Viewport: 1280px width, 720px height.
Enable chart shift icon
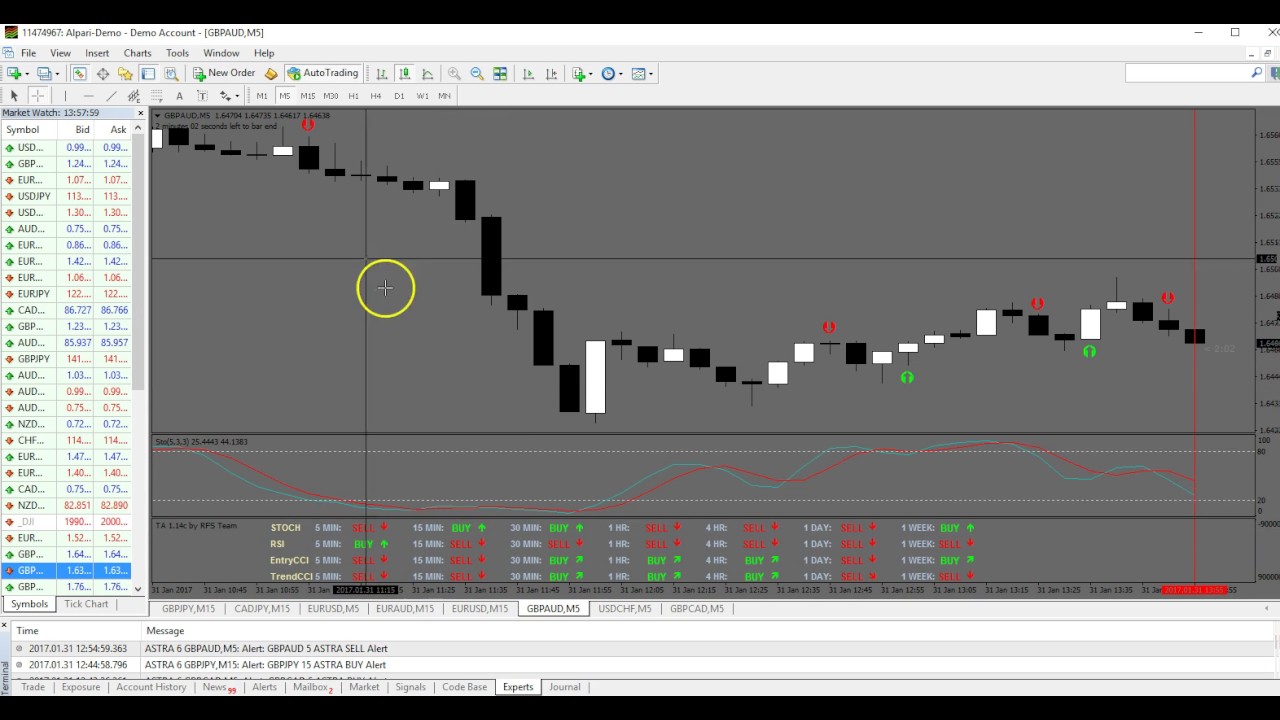(551, 73)
